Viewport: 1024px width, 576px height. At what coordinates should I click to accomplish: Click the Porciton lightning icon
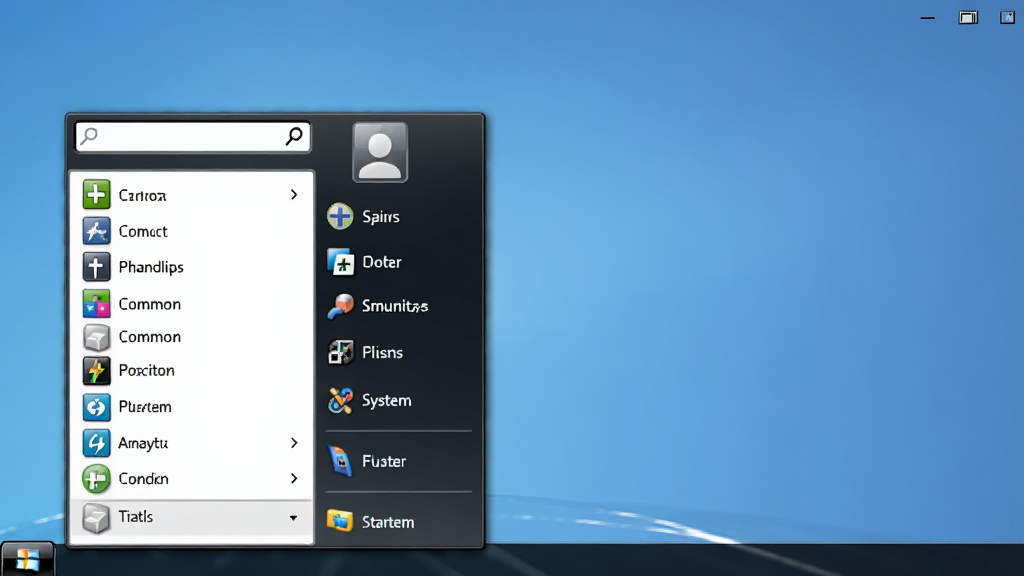(x=96, y=371)
